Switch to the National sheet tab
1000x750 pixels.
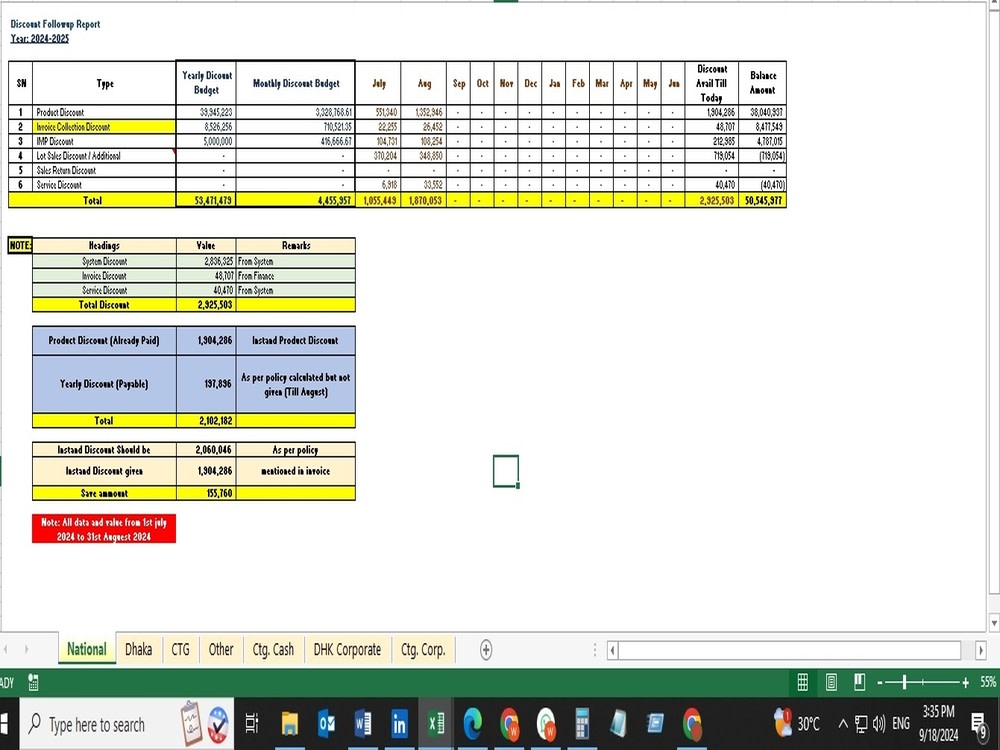coord(87,649)
